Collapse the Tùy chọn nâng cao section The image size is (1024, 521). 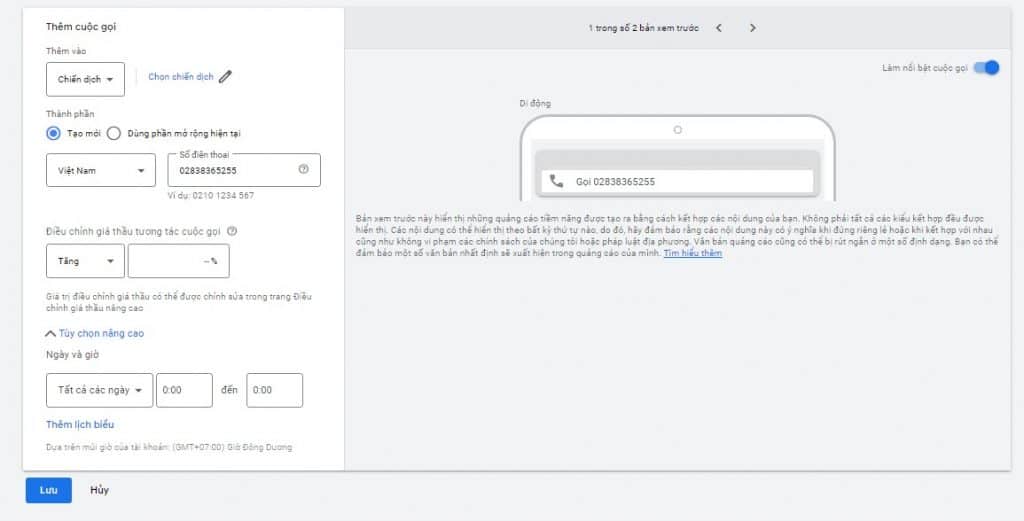point(95,333)
